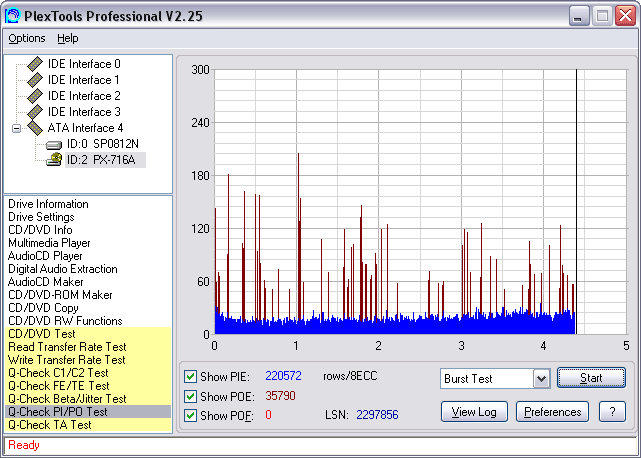
Task: Open test Preferences
Action: (552, 412)
